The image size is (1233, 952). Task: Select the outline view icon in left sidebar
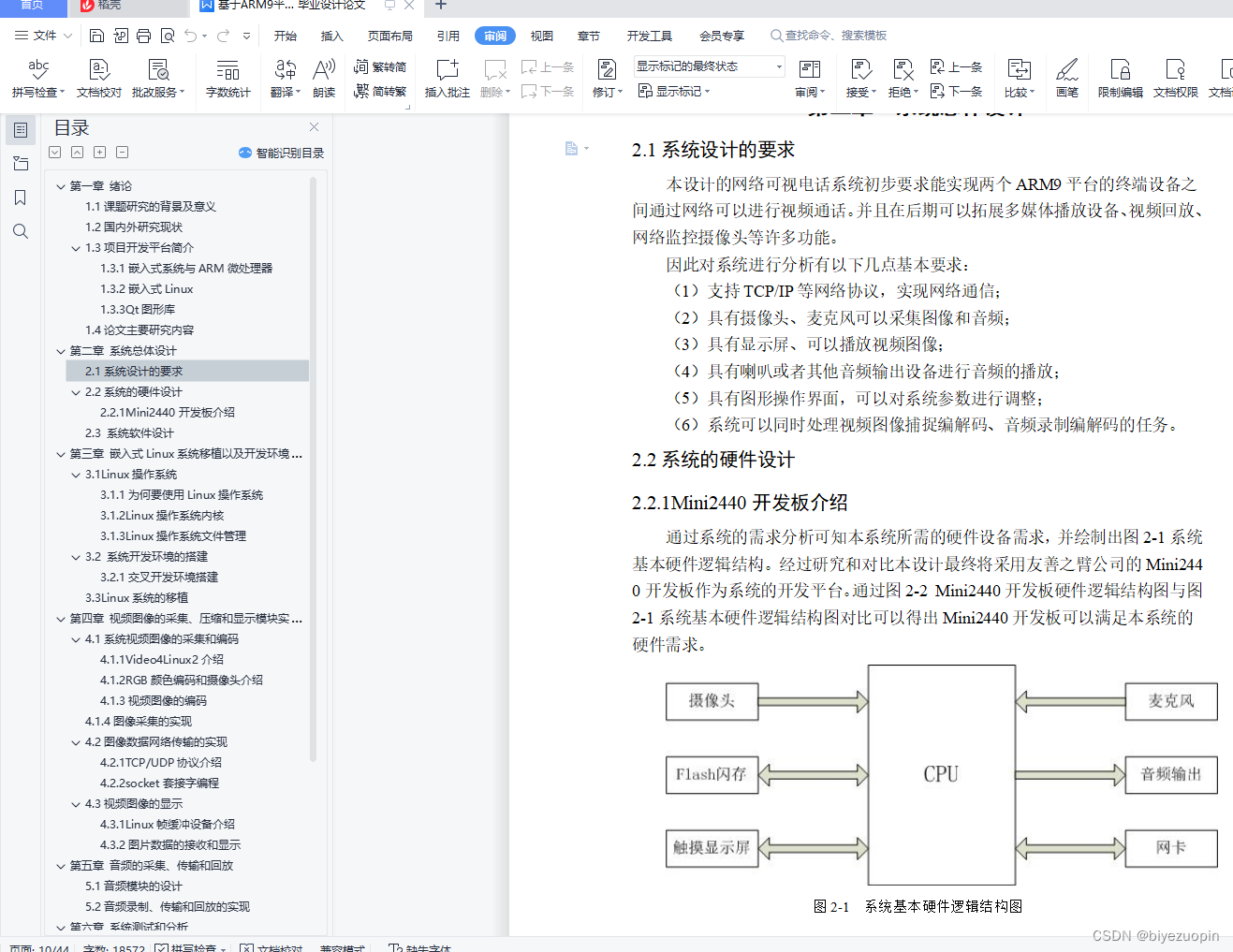21,130
